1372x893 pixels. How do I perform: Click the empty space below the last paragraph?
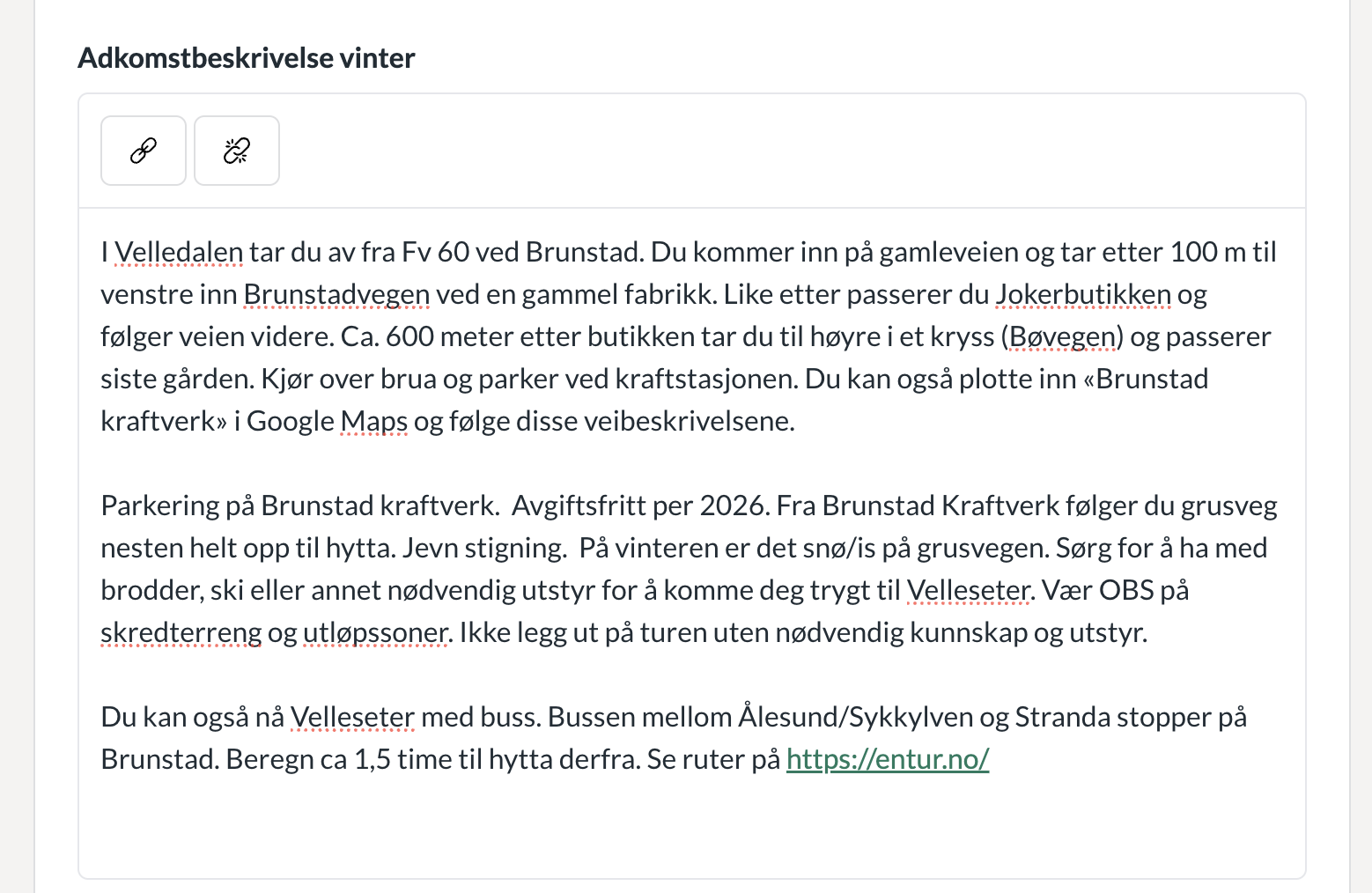pyautogui.click(x=691, y=828)
